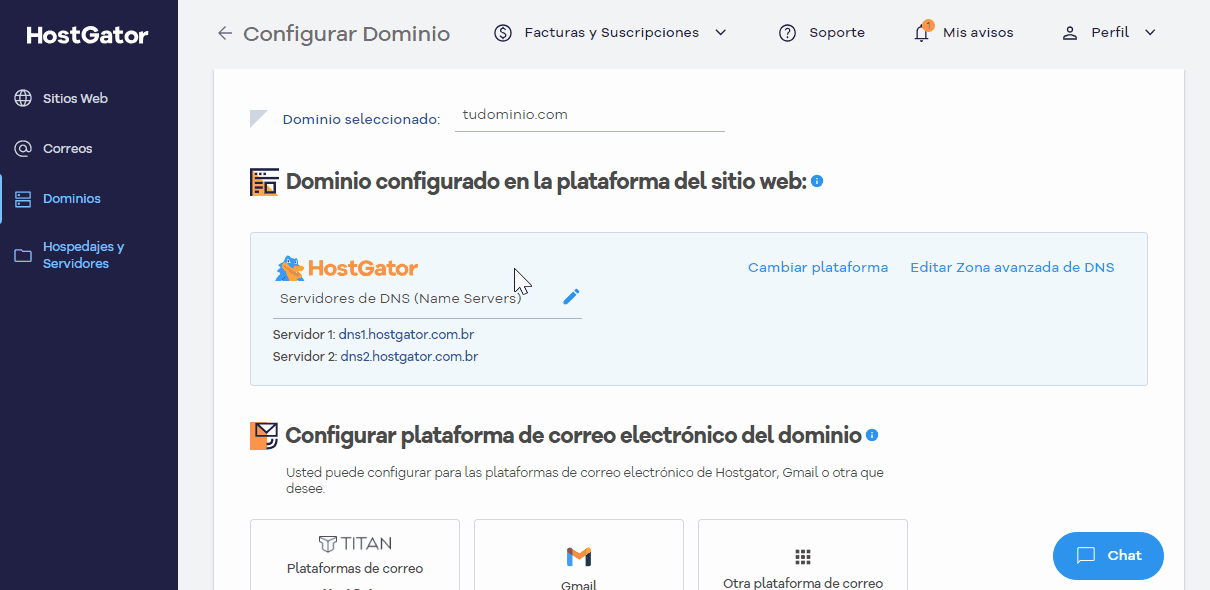Image resolution: width=1210 pixels, height=590 pixels.
Task: Open Facturas y Suscripciones menu
Action: click(611, 33)
